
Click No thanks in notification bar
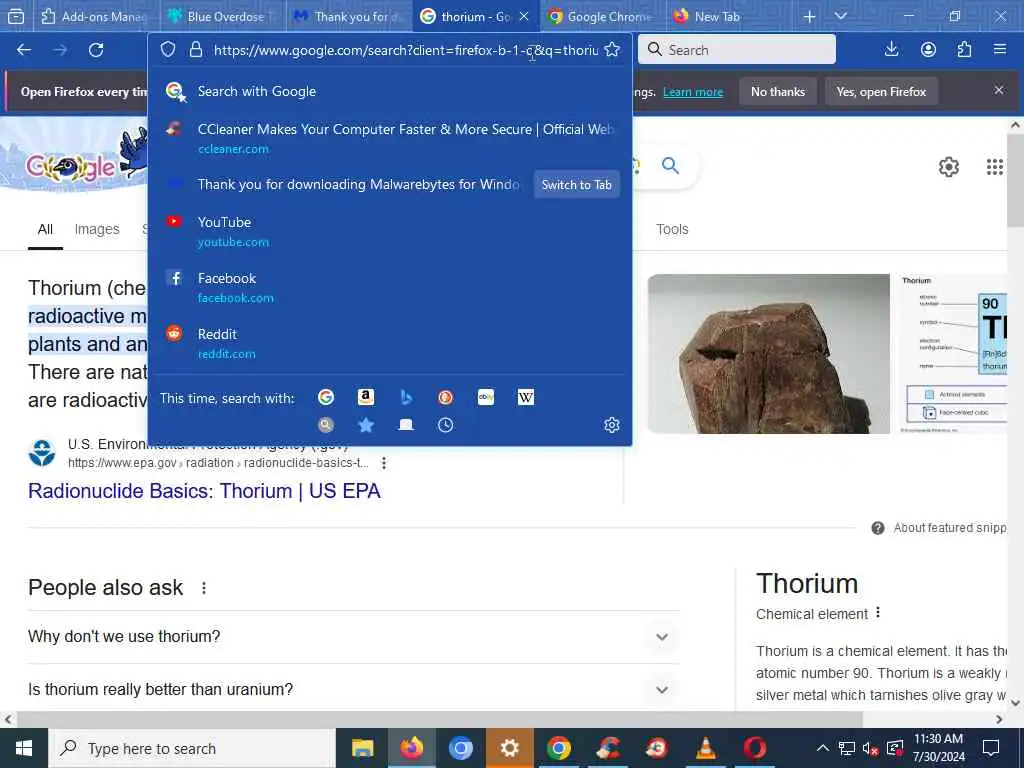pos(778,91)
